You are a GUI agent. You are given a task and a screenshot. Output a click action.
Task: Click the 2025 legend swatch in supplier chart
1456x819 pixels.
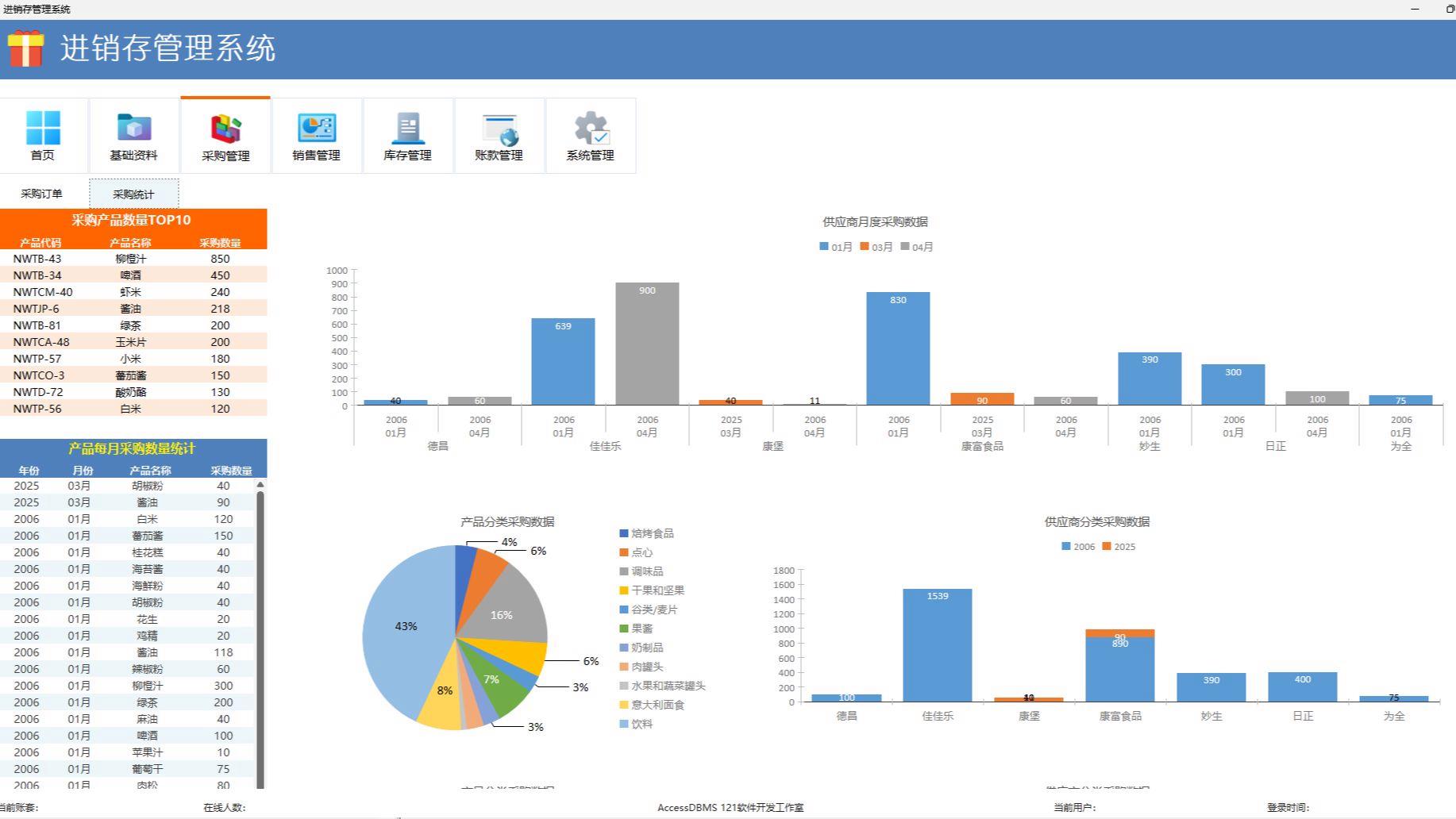[1107, 546]
